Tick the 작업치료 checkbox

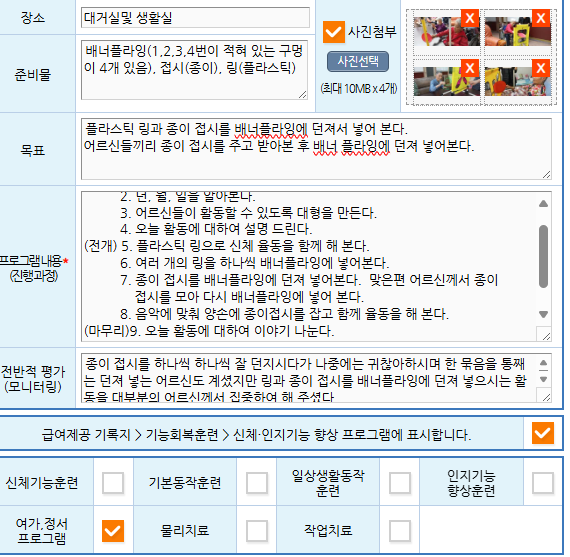pos(400,530)
